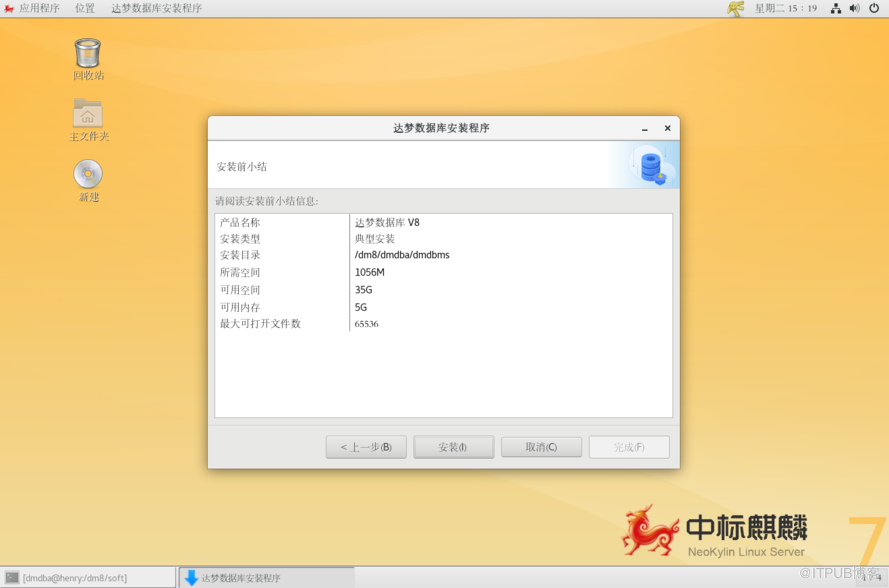Switch to [dmdba@henry:/dm8/soft] terminal taskbar entry
Screen dimensions: 889x588
(88, 578)
